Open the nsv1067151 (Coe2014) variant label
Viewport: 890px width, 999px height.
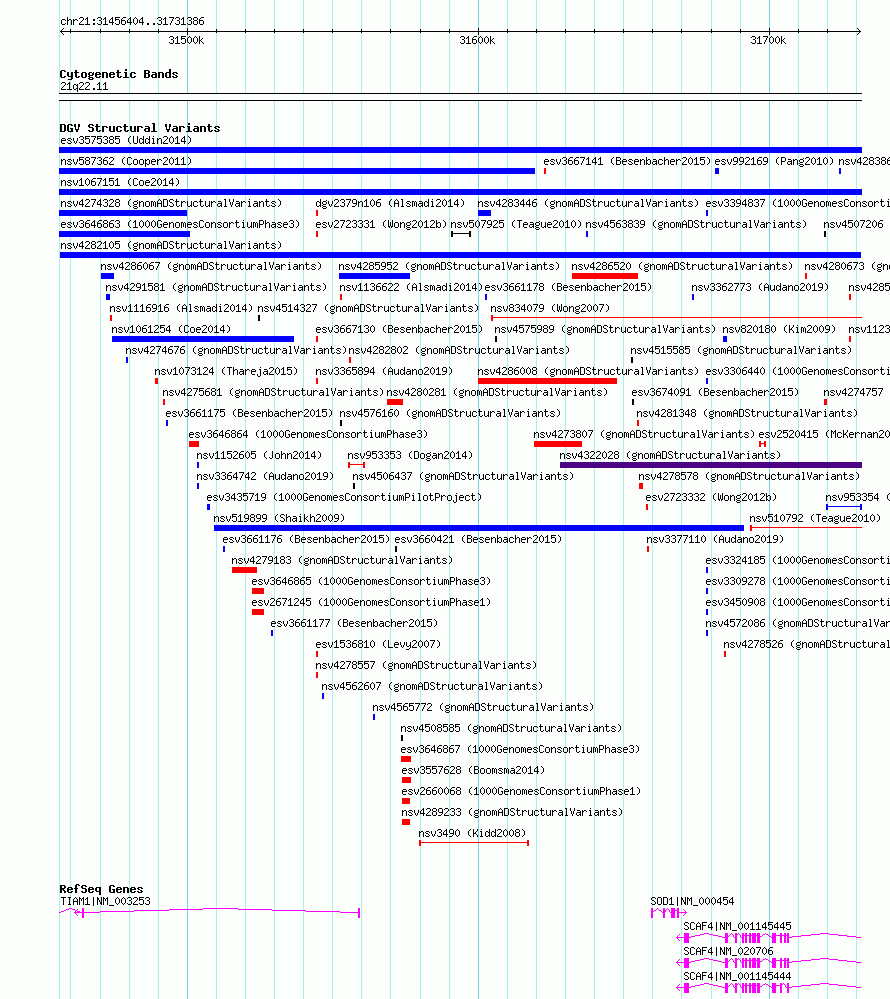(x=120, y=182)
